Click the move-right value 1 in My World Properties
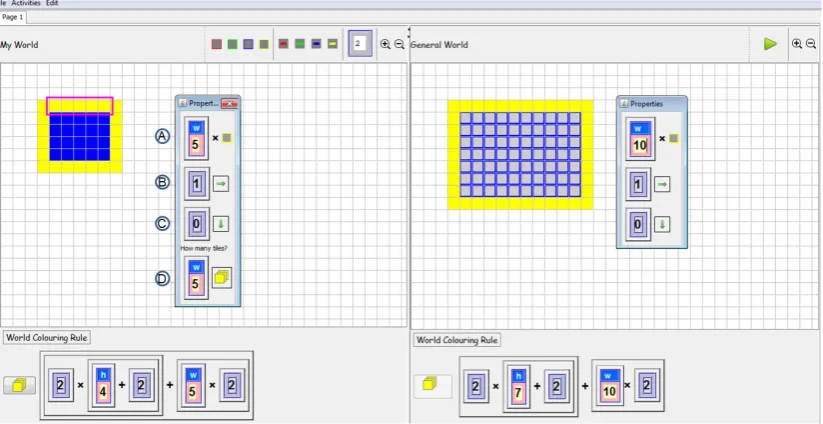Screen dimensions: 823x424 click(197, 184)
